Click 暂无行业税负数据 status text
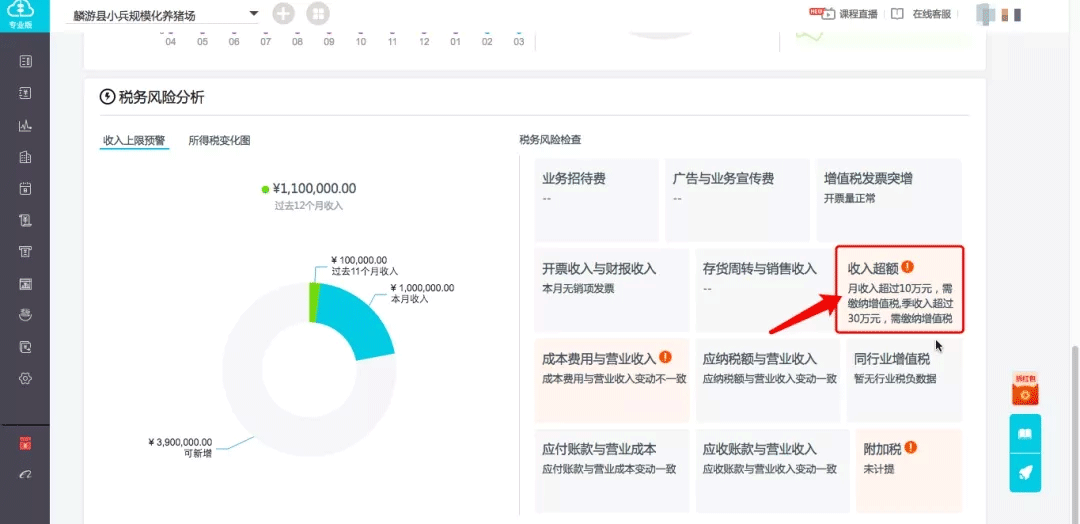The width and height of the screenshot is (1080, 524). pos(895,379)
